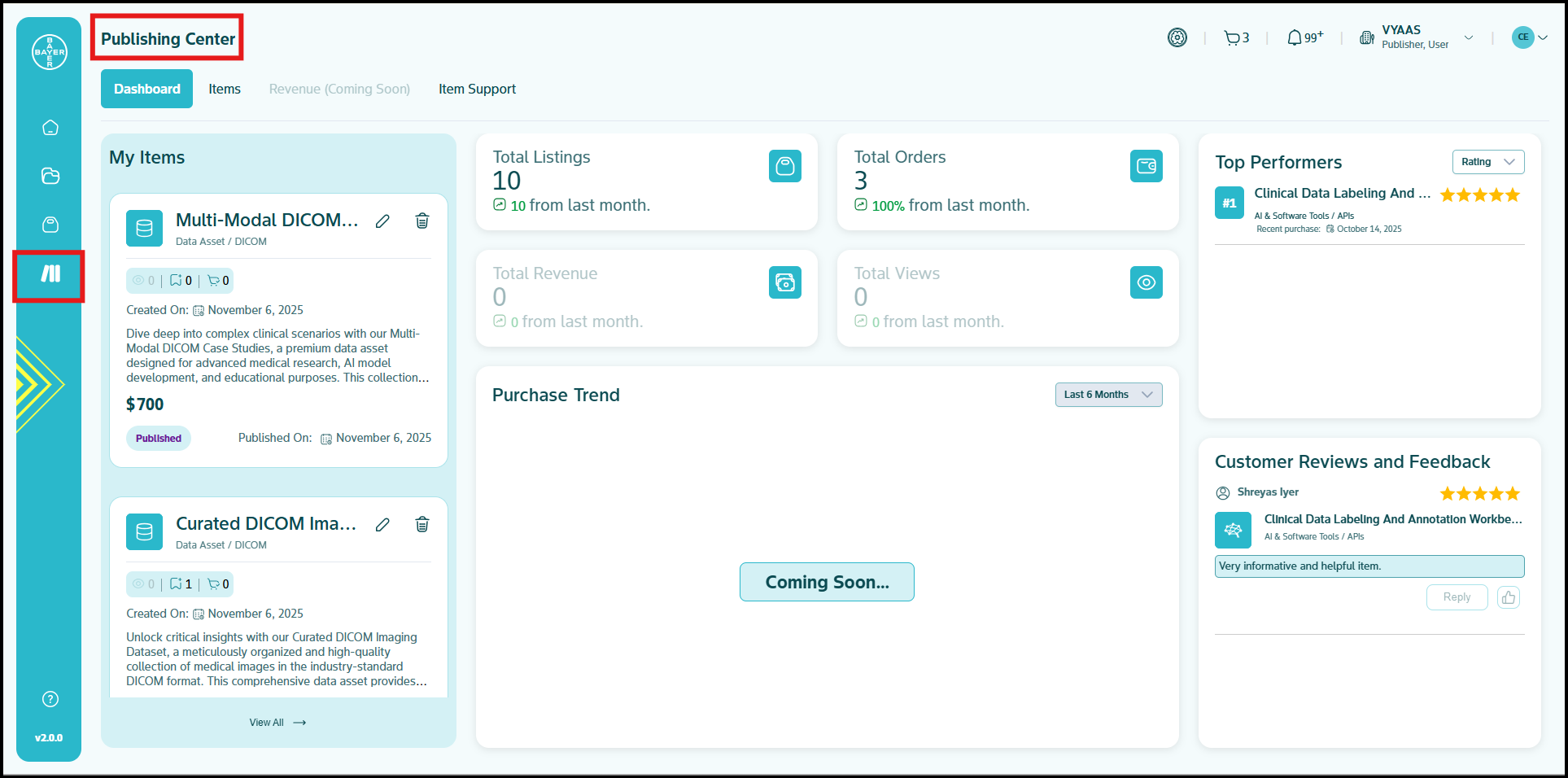Viewport: 1568px width, 778px height.
Task: Open the folder icon in sidebar
Action: click(x=50, y=176)
